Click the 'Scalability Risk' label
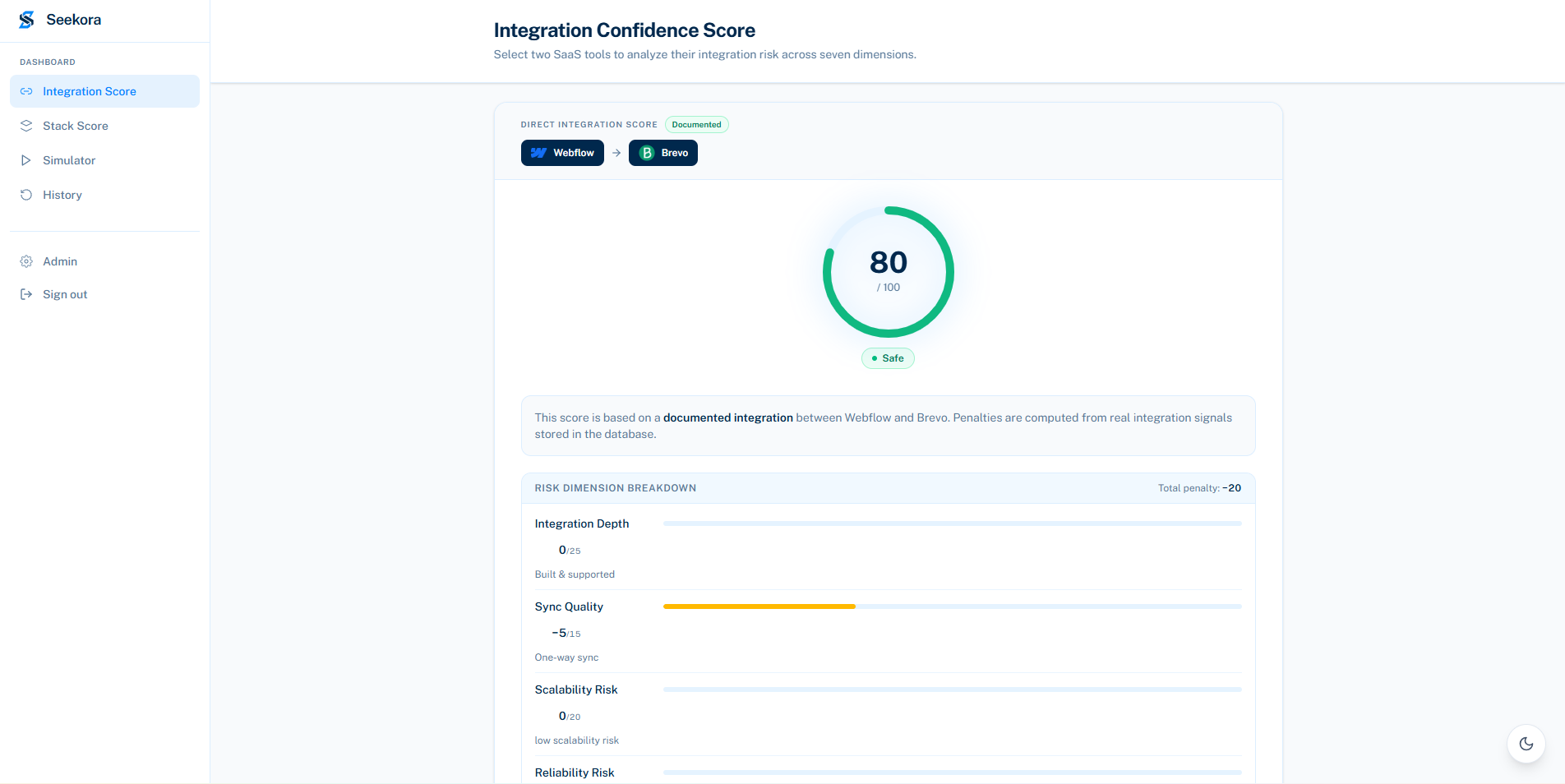Screen dimensions: 1565x784 576,689
